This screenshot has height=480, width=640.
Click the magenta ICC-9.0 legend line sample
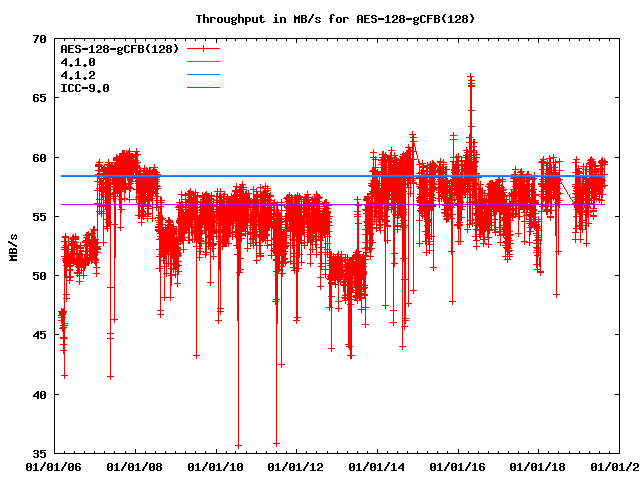(x=203, y=88)
